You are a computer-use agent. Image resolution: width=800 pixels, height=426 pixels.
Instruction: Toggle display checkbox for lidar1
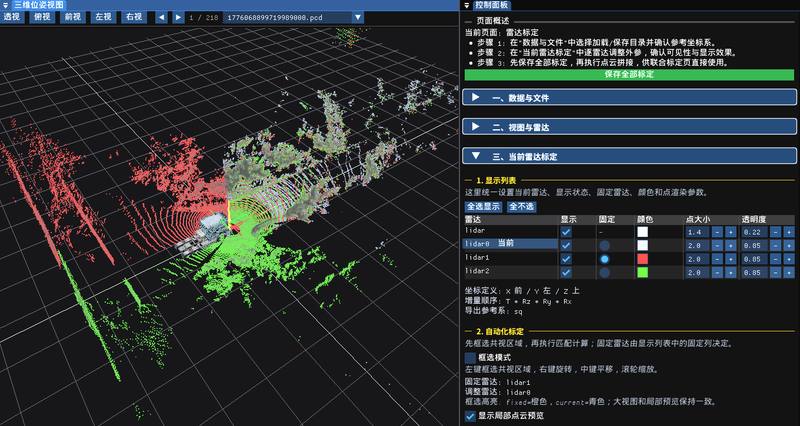(x=566, y=259)
